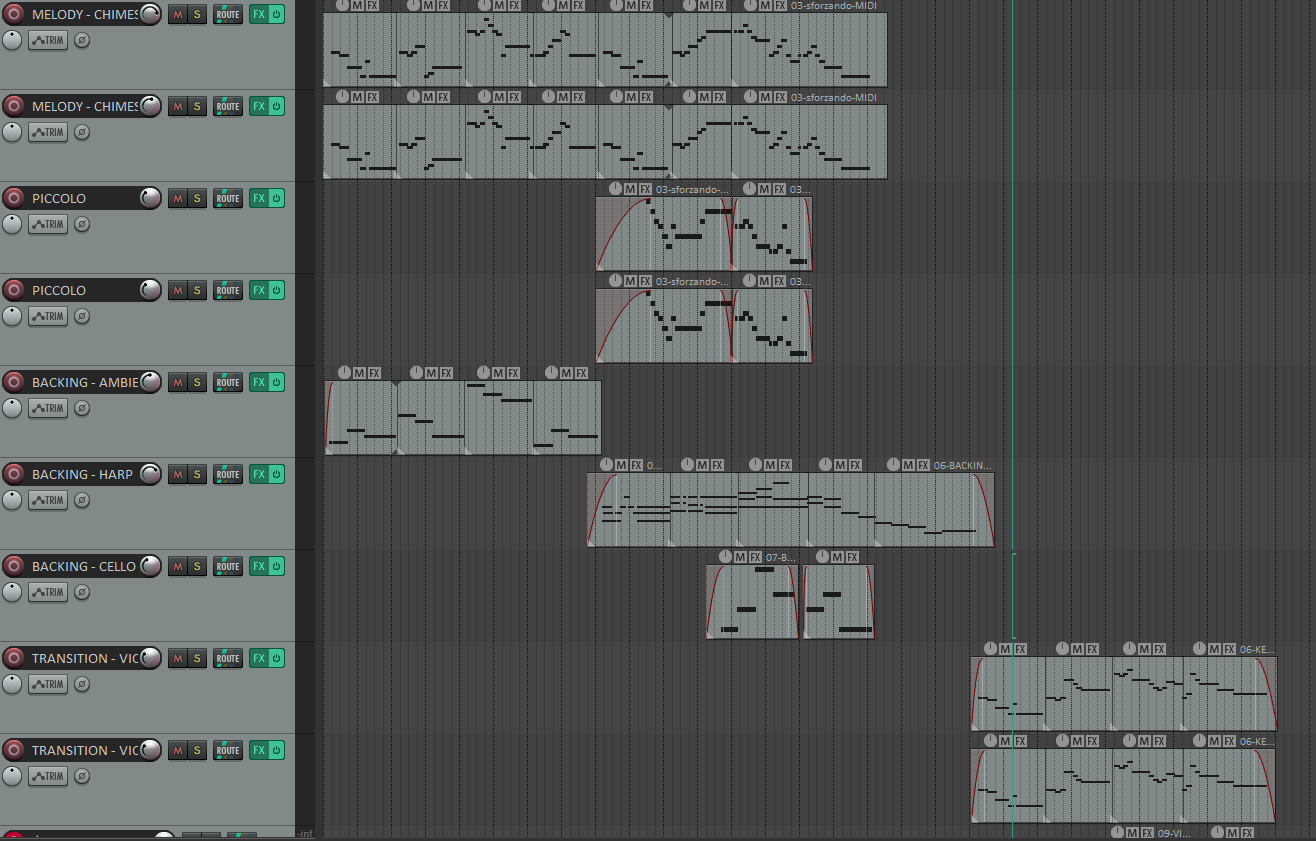The height and width of the screenshot is (841, 1316).
Task: Click TRIM envelope button on BACKING - AMBIE
Action: click(48, 408)
